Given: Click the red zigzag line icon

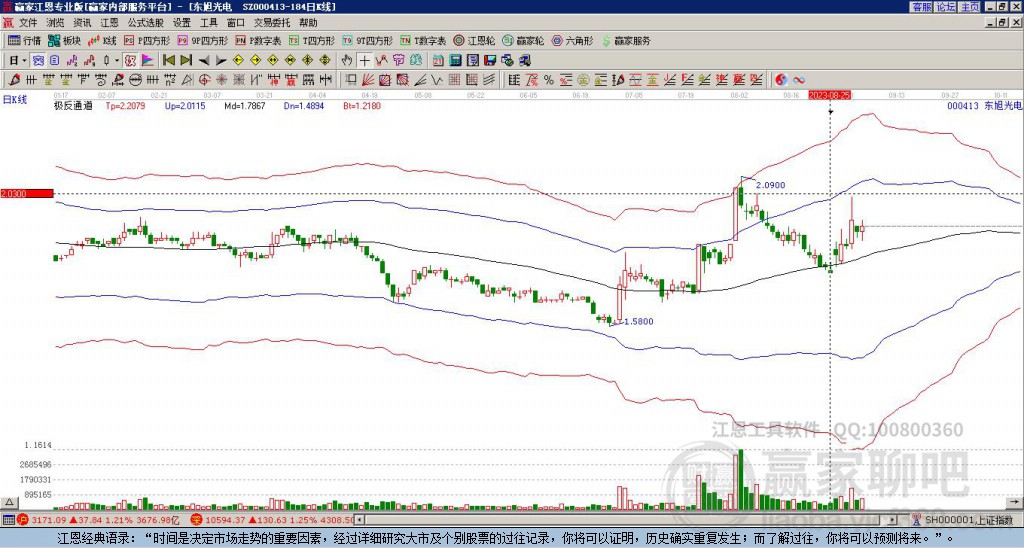Looking at the screenshot, I should 381,61.
